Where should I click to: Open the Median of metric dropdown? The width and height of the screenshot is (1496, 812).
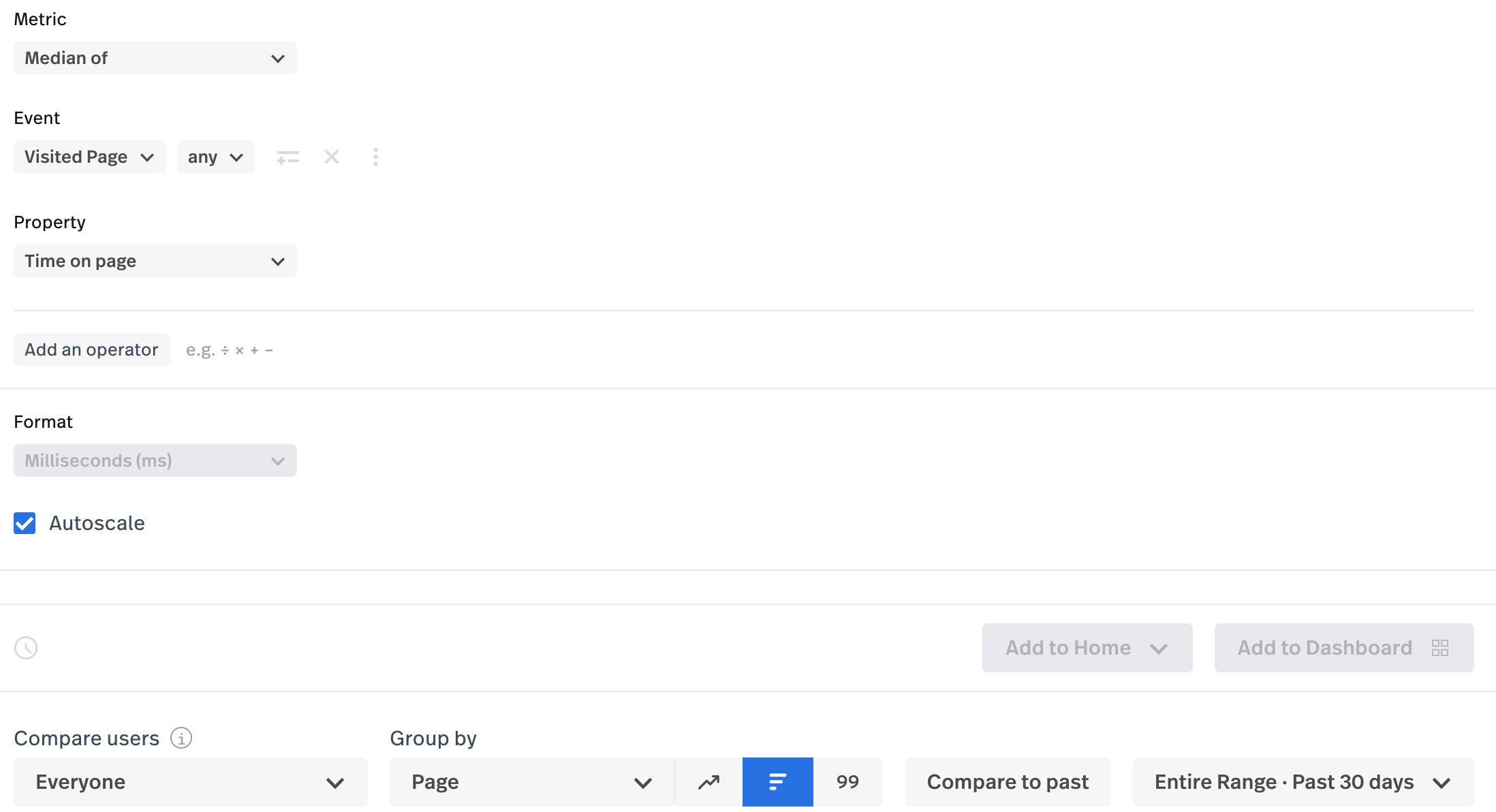coord(155,58)
